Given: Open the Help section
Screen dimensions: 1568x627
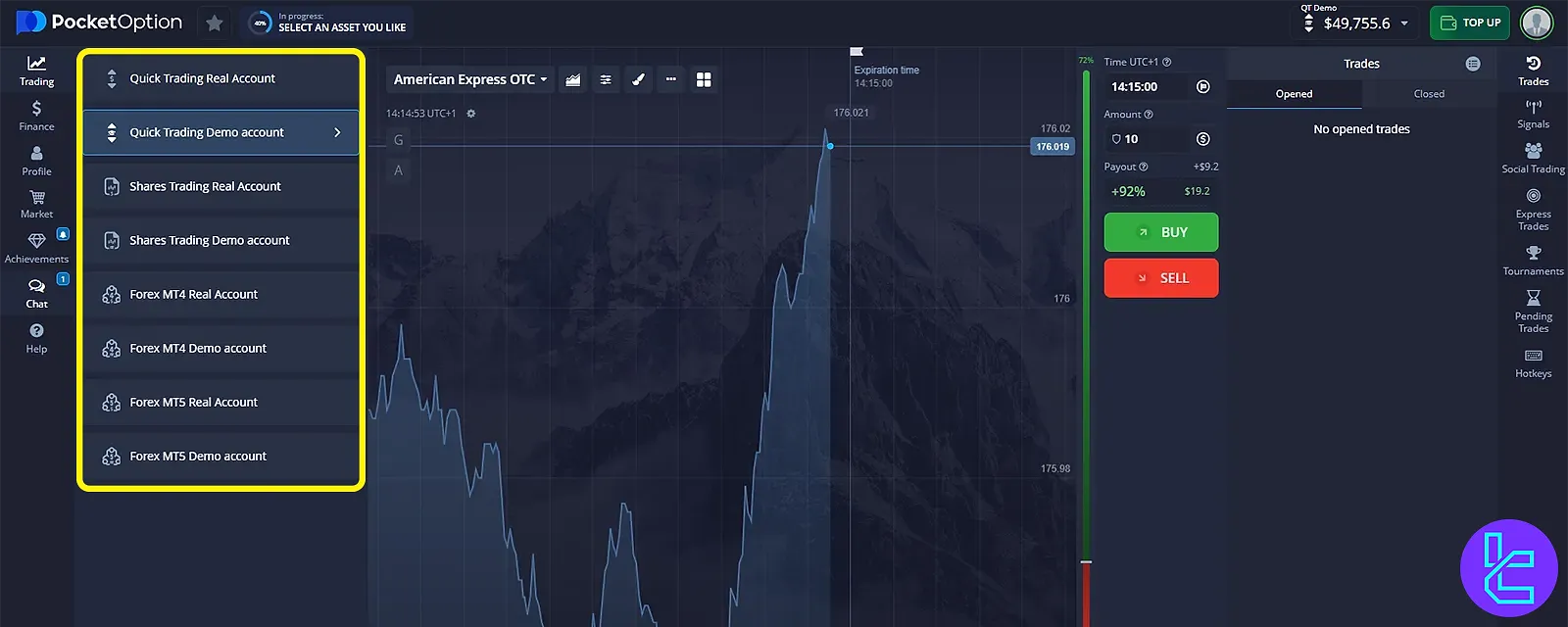Looking at the screenshot, I should (x=36, y=339).
